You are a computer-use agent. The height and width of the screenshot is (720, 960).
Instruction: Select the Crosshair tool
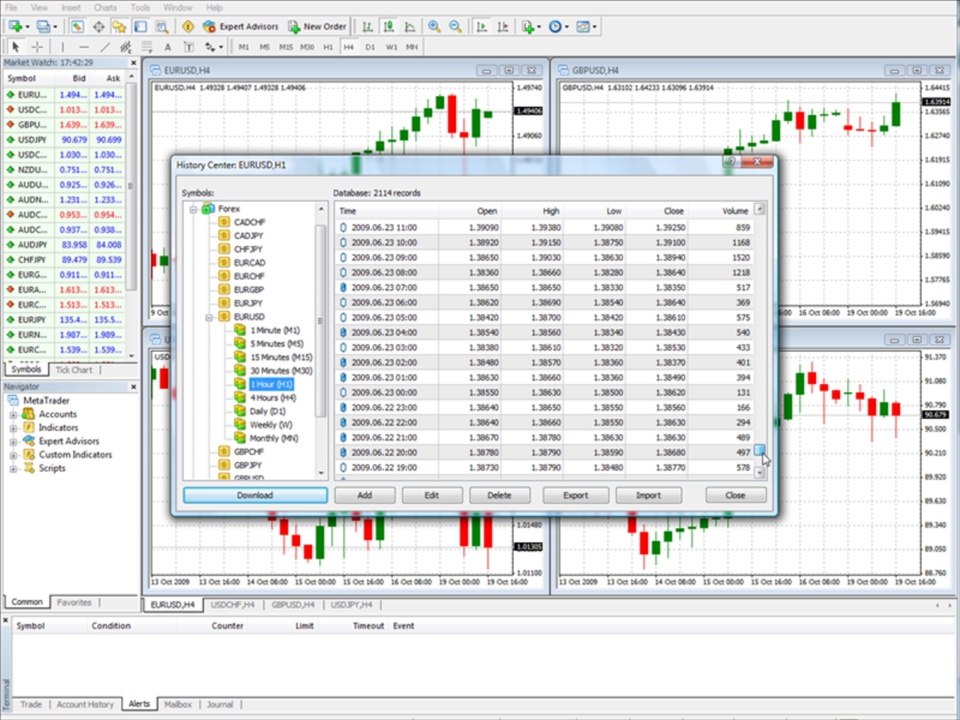37,47
